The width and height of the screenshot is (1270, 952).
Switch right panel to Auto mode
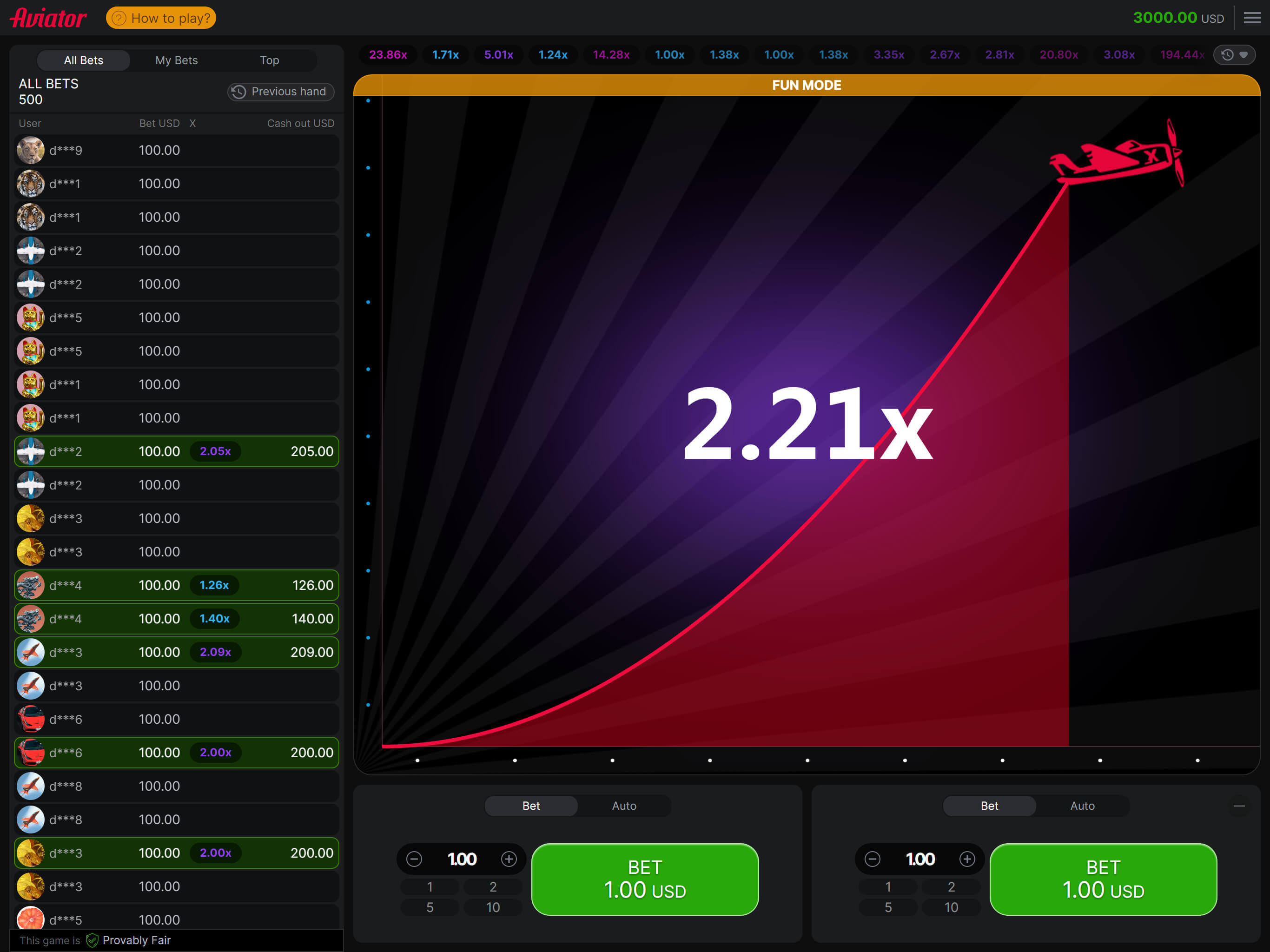(x=1082, y=806)
